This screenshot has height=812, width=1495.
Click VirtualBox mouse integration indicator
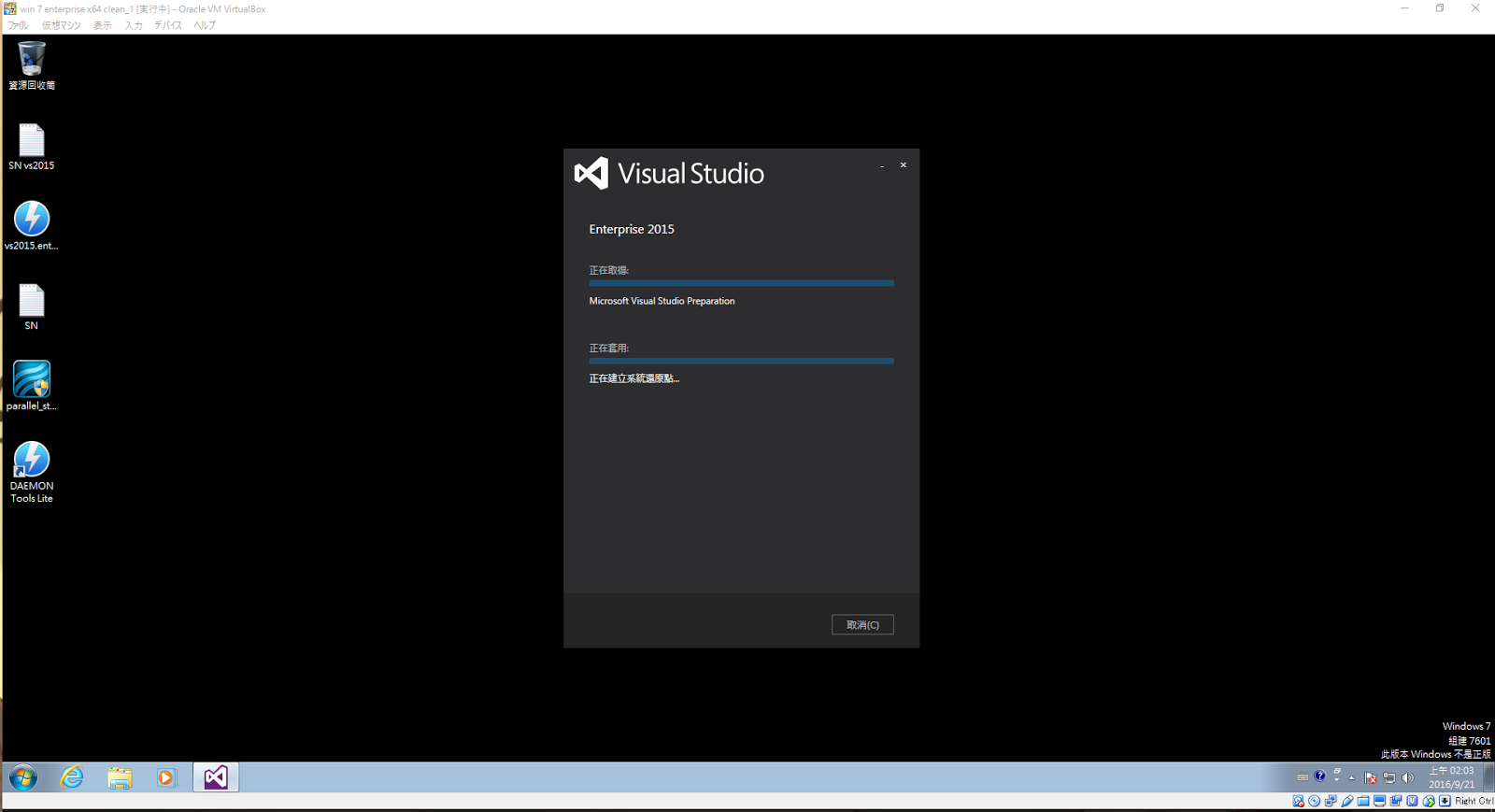pos(1429,801)
